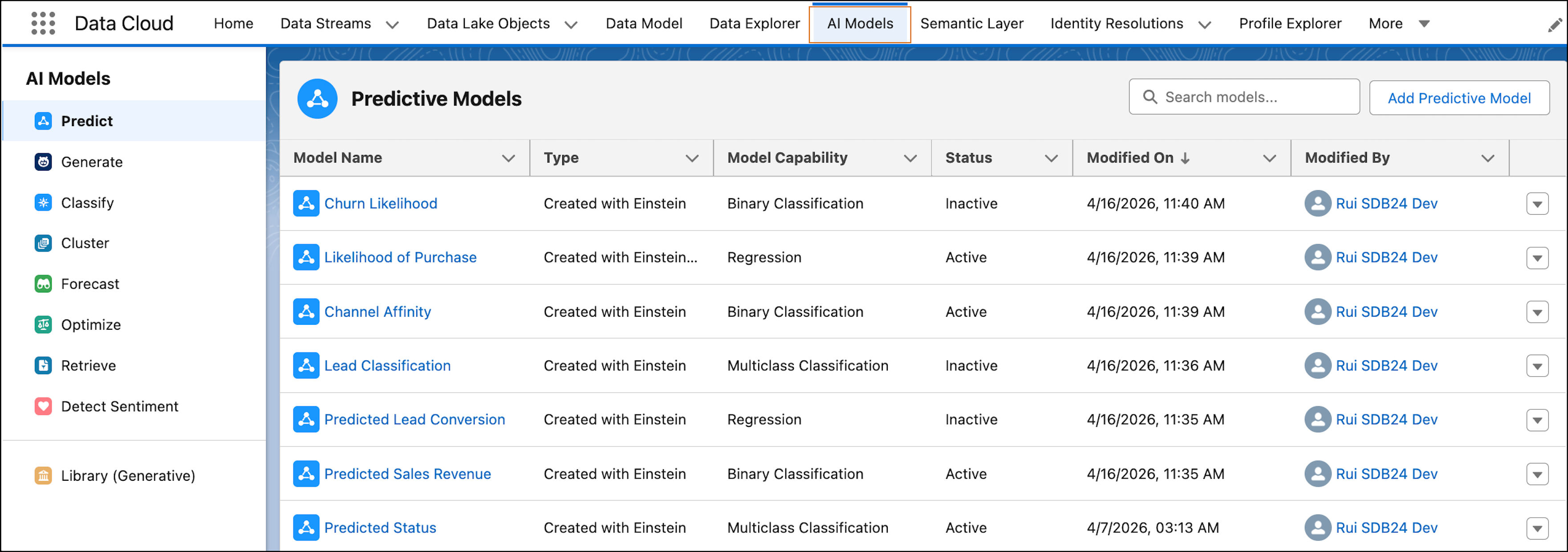Click the Library (Generative) icon
Screen dimensions: 1568x552
click(x=43, y=475)
